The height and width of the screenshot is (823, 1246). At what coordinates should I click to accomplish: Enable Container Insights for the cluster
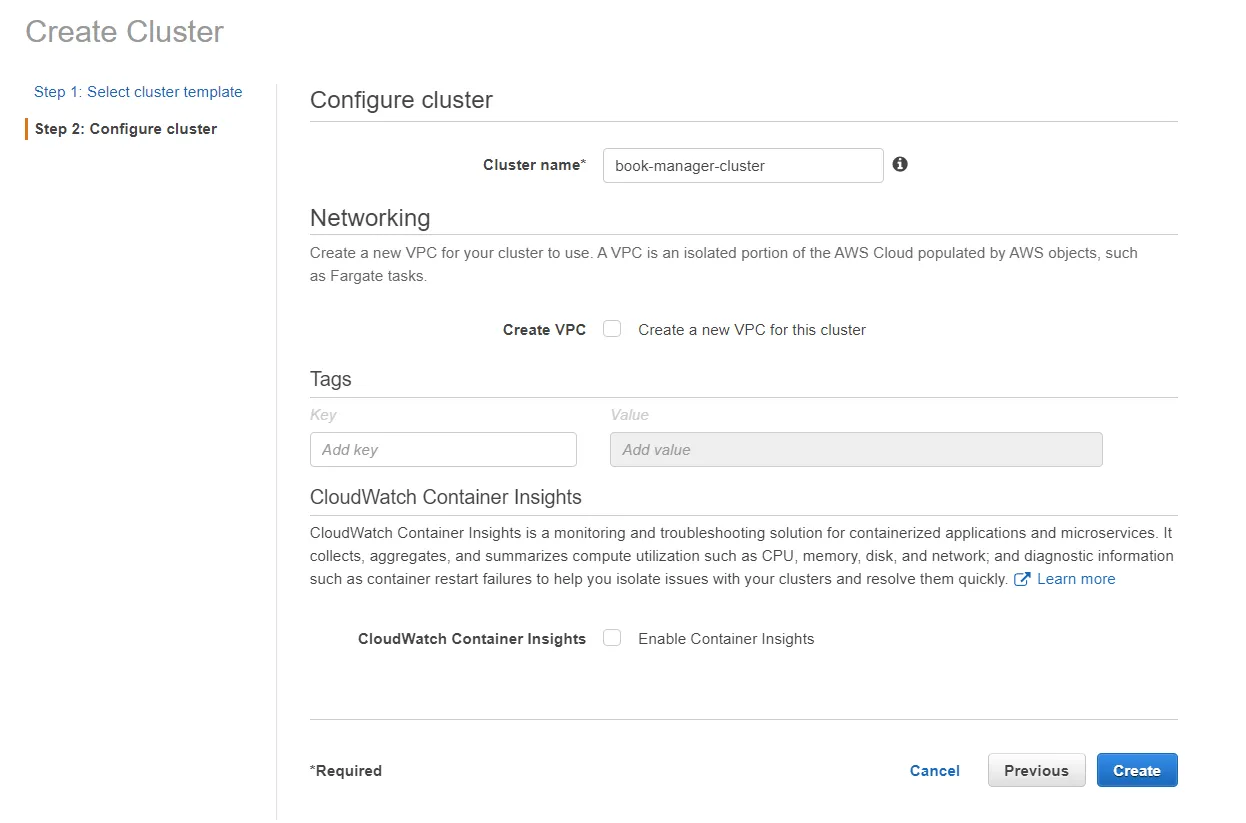(611, 637)
